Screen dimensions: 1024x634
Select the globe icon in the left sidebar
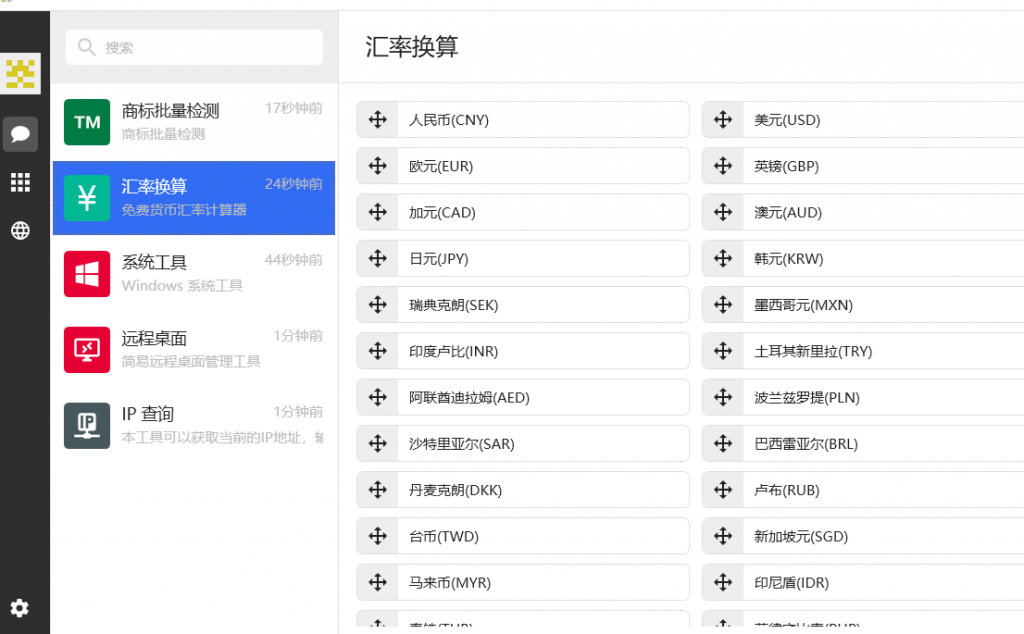(20, 230)
